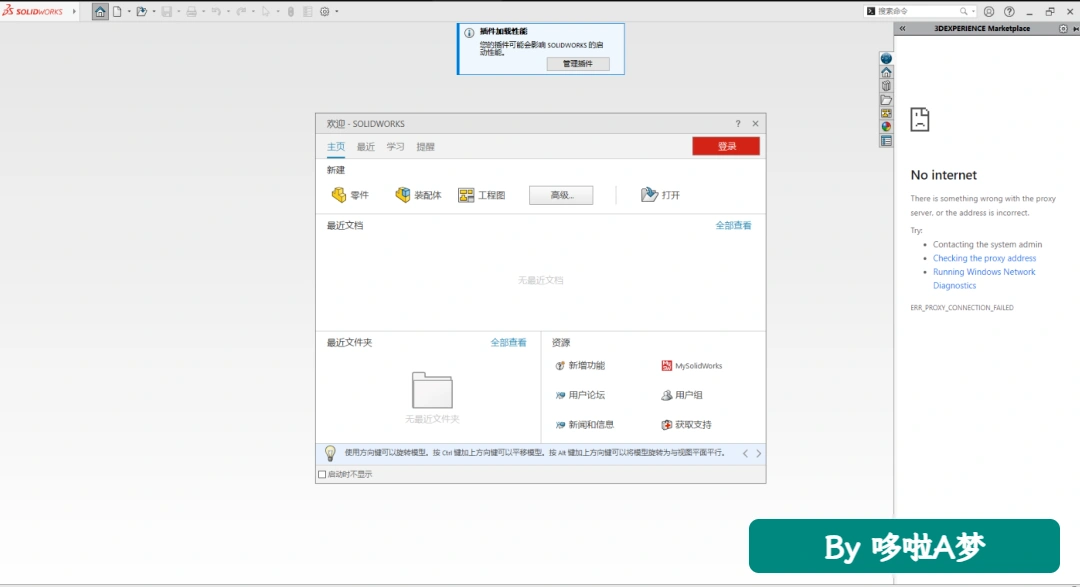This screenshot has height=587, width=1080.
Task: Switch to Alerts (提醒) tab
Action: coord(426,147)
